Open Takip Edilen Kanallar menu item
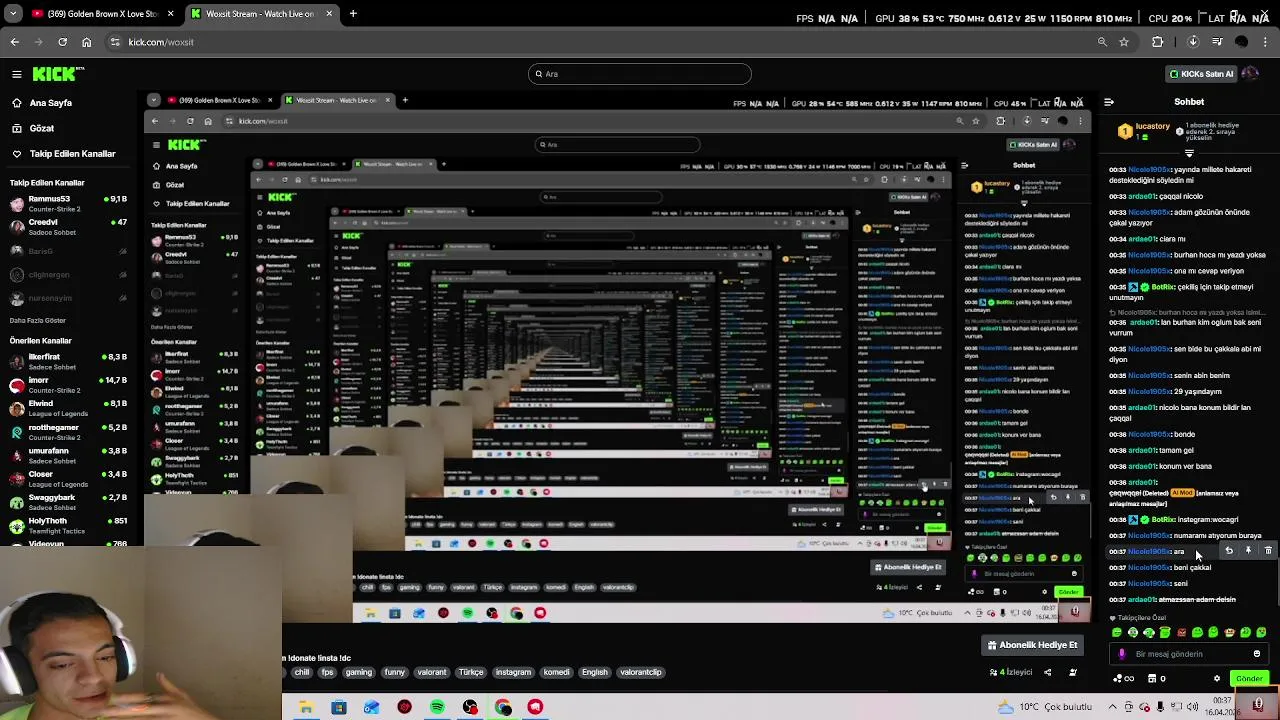Viewport: 1280px width, 720px height. coord(62,154)
